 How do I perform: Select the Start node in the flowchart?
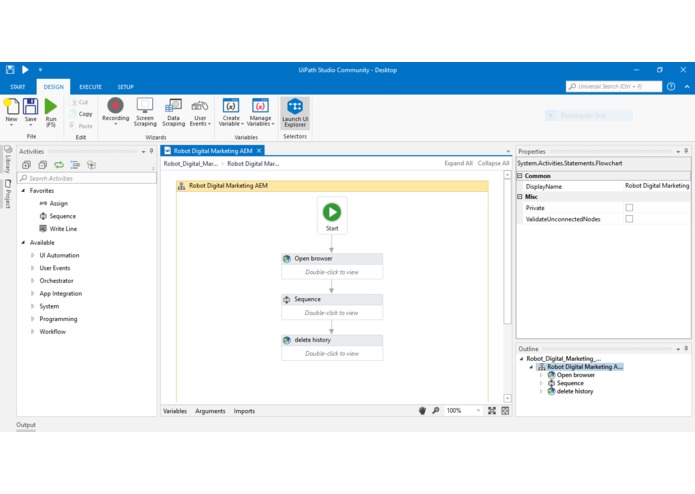332,215
